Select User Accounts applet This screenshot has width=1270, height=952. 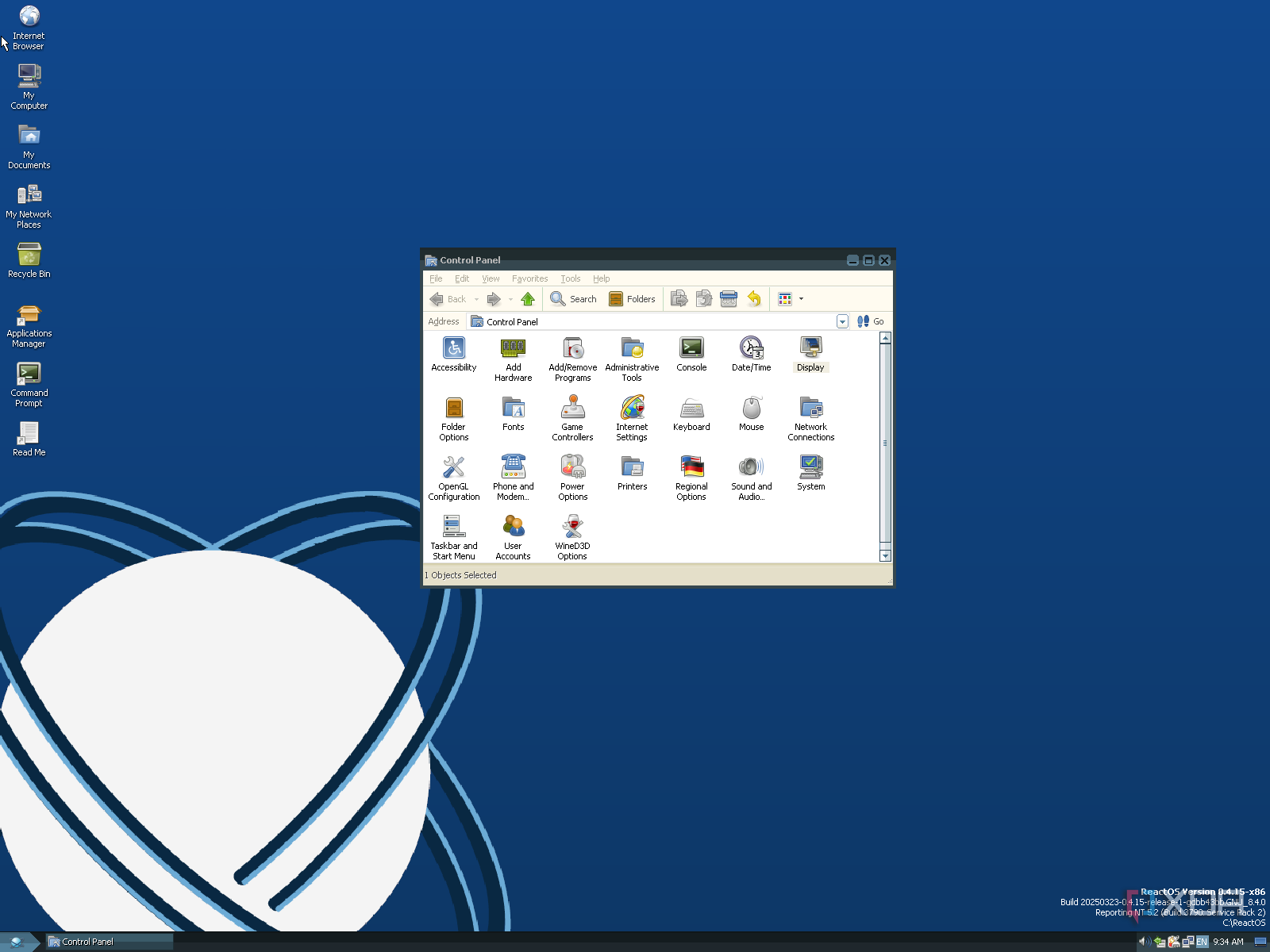(x=513, y=537)
